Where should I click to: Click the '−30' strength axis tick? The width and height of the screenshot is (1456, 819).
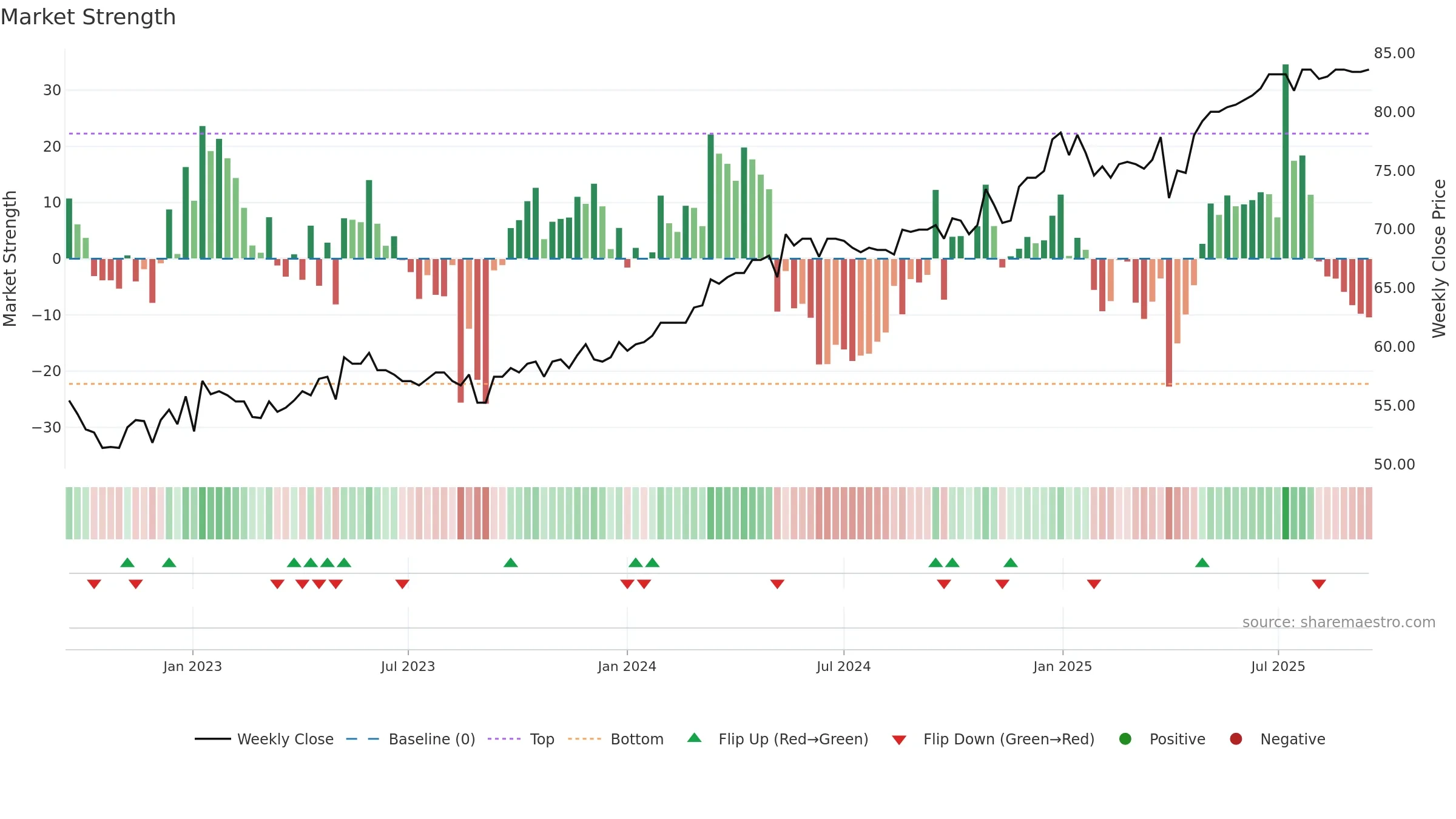click(47, 428)
